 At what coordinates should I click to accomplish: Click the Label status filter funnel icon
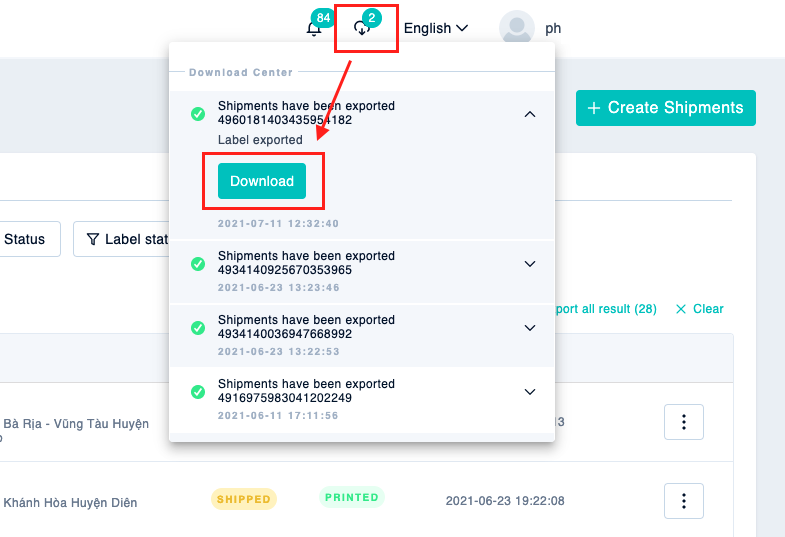pyautogui.click(x=93, y=239)
